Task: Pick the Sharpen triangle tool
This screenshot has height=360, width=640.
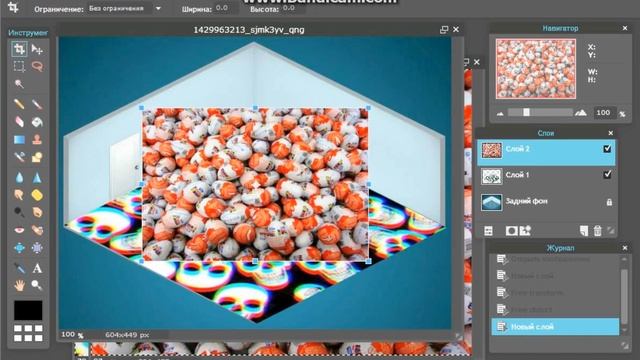Action: pyautogui.click(x=37, y=177)
